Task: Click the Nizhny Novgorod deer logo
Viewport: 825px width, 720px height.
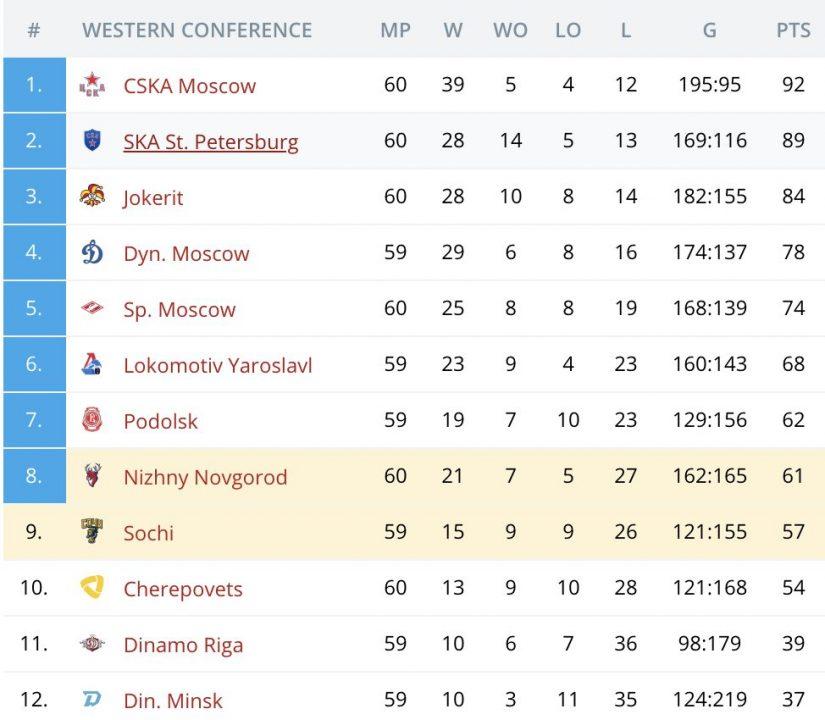Action: 92,477
